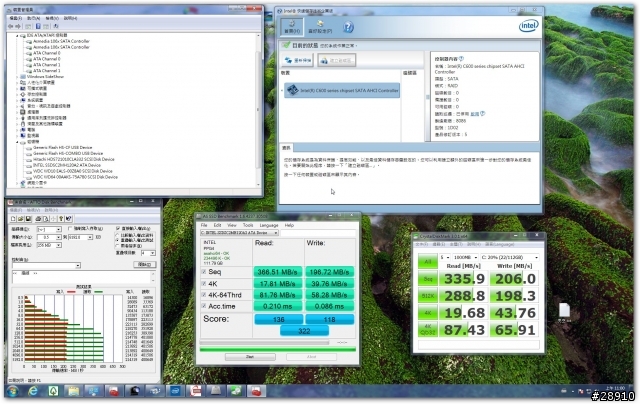The height and width of the screenshot is (404, 640).
Task: Open the Tools menu in AS SSD Benchmark
Action: pos(248,225)
